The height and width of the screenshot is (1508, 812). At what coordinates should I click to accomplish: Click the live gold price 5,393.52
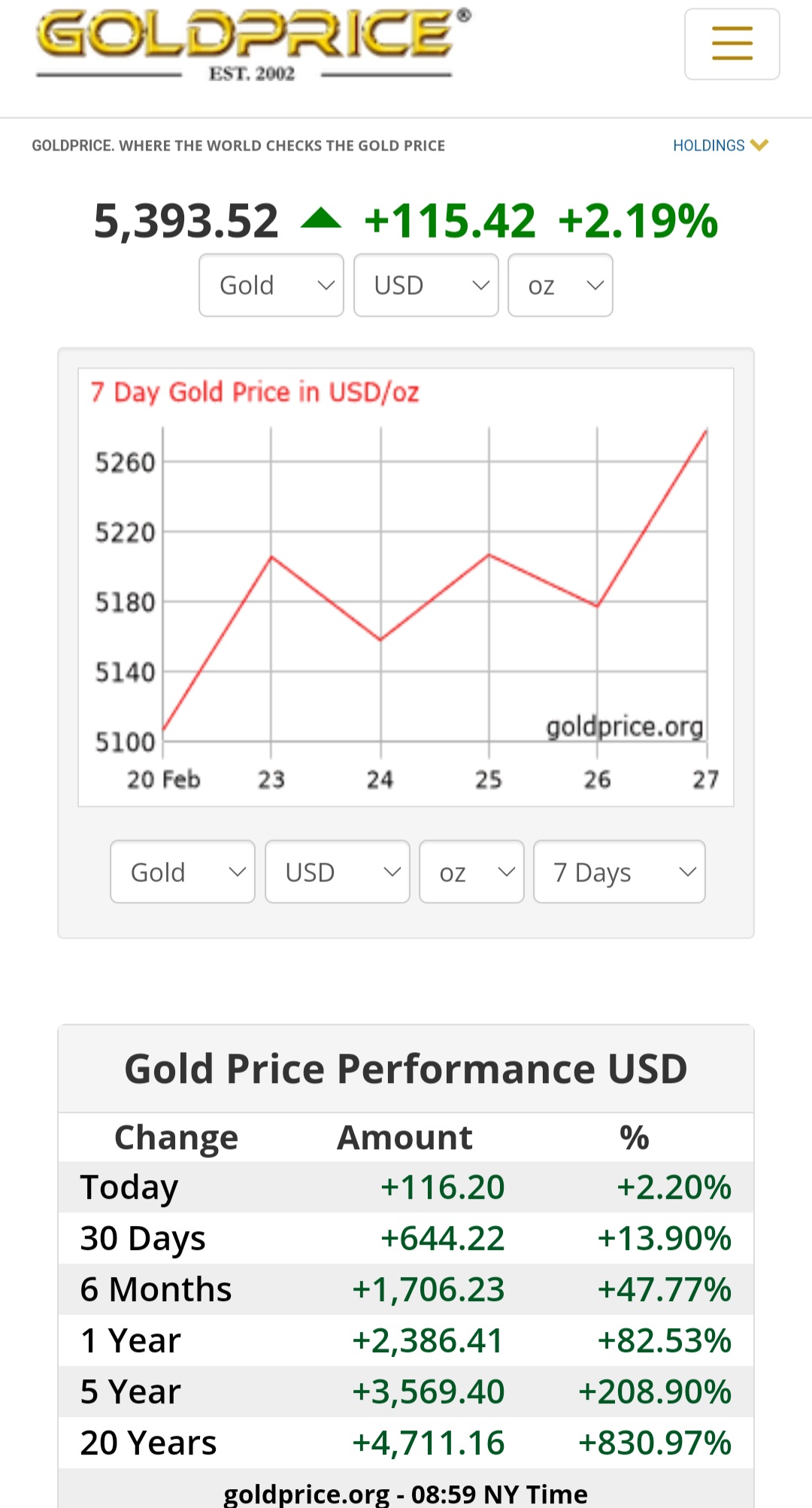pyautogui.click(x=186, y=221)
